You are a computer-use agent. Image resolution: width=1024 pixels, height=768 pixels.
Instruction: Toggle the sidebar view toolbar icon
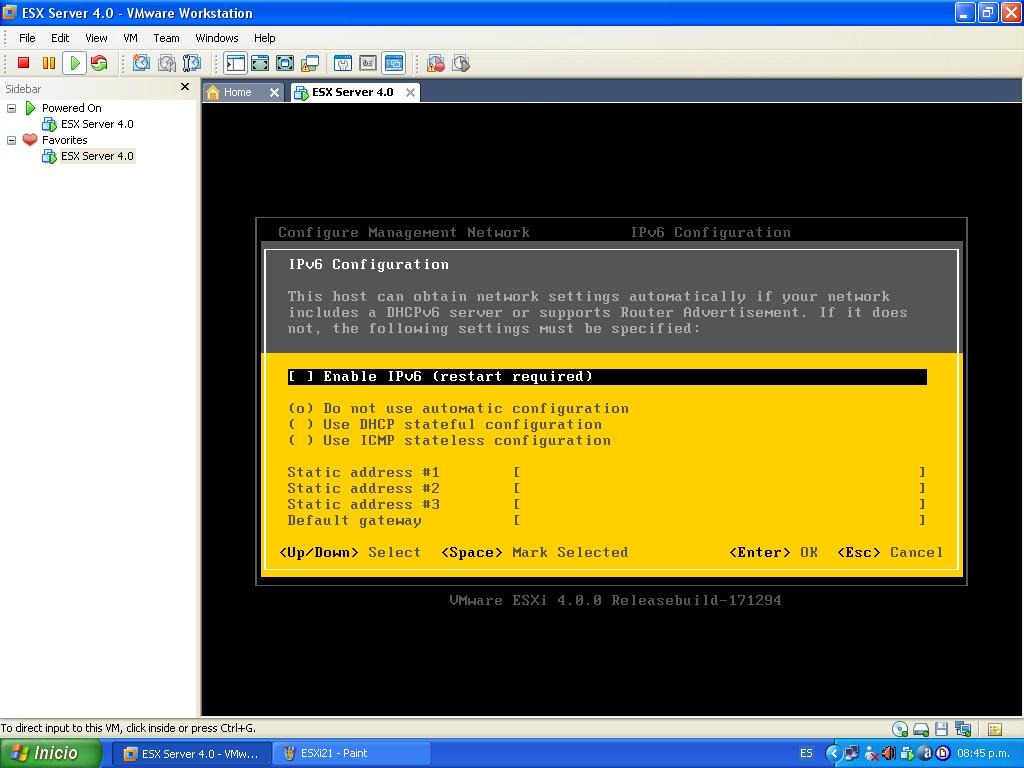point(235,63)
